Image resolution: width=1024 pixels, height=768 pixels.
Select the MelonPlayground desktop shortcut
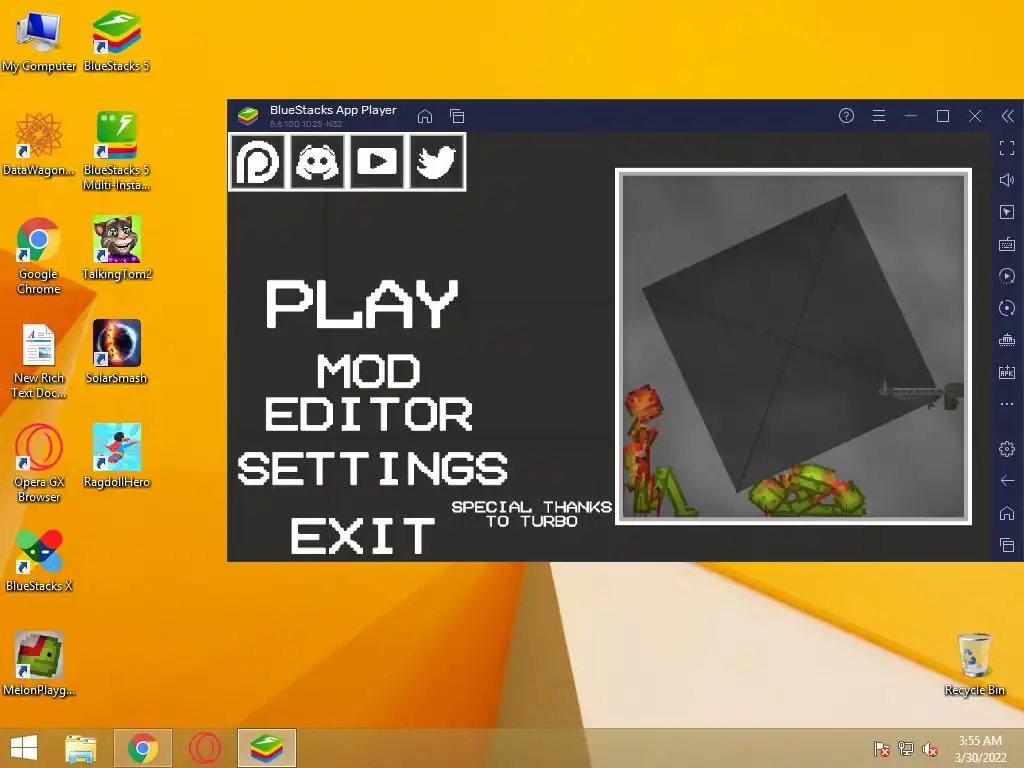(39, 664)
